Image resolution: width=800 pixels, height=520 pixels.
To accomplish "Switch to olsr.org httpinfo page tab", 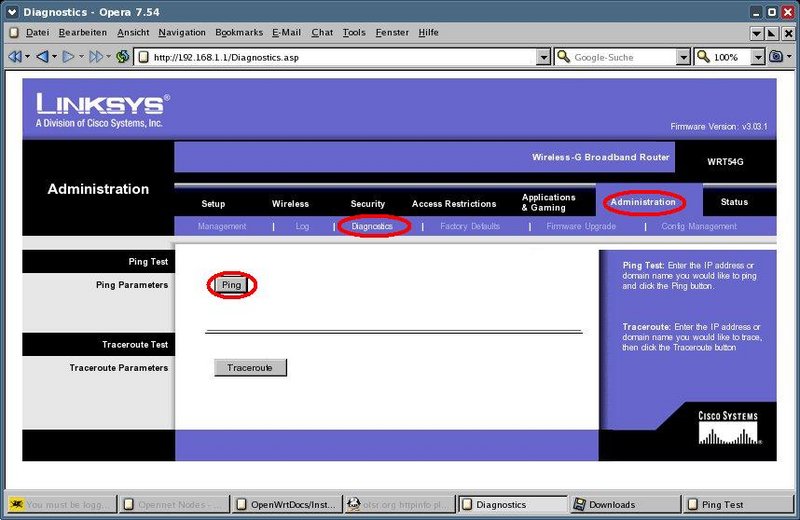I will 400,505.
